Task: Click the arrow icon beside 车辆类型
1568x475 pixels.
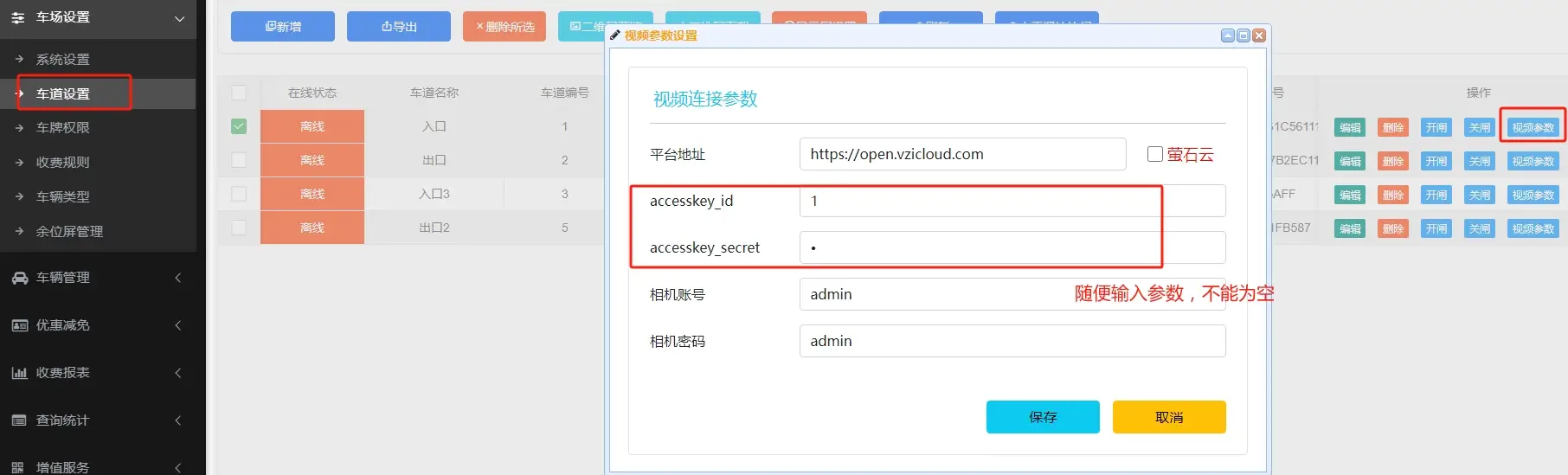Action: point(19,196)
